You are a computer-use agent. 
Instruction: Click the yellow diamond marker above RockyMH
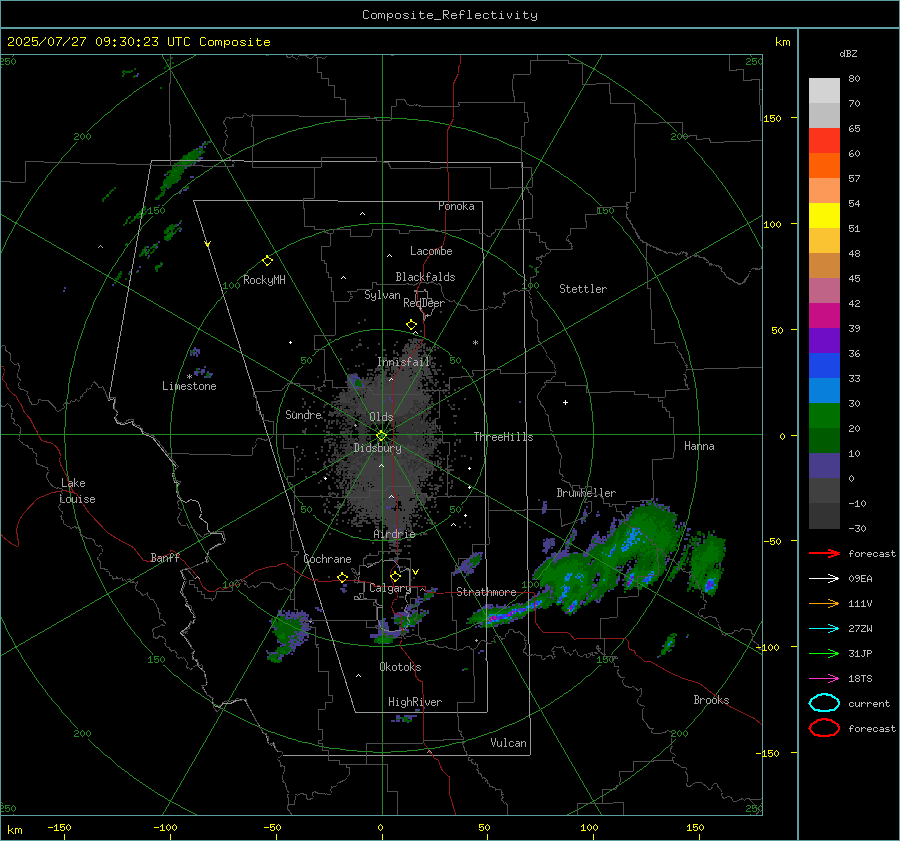tap(267, 261)
